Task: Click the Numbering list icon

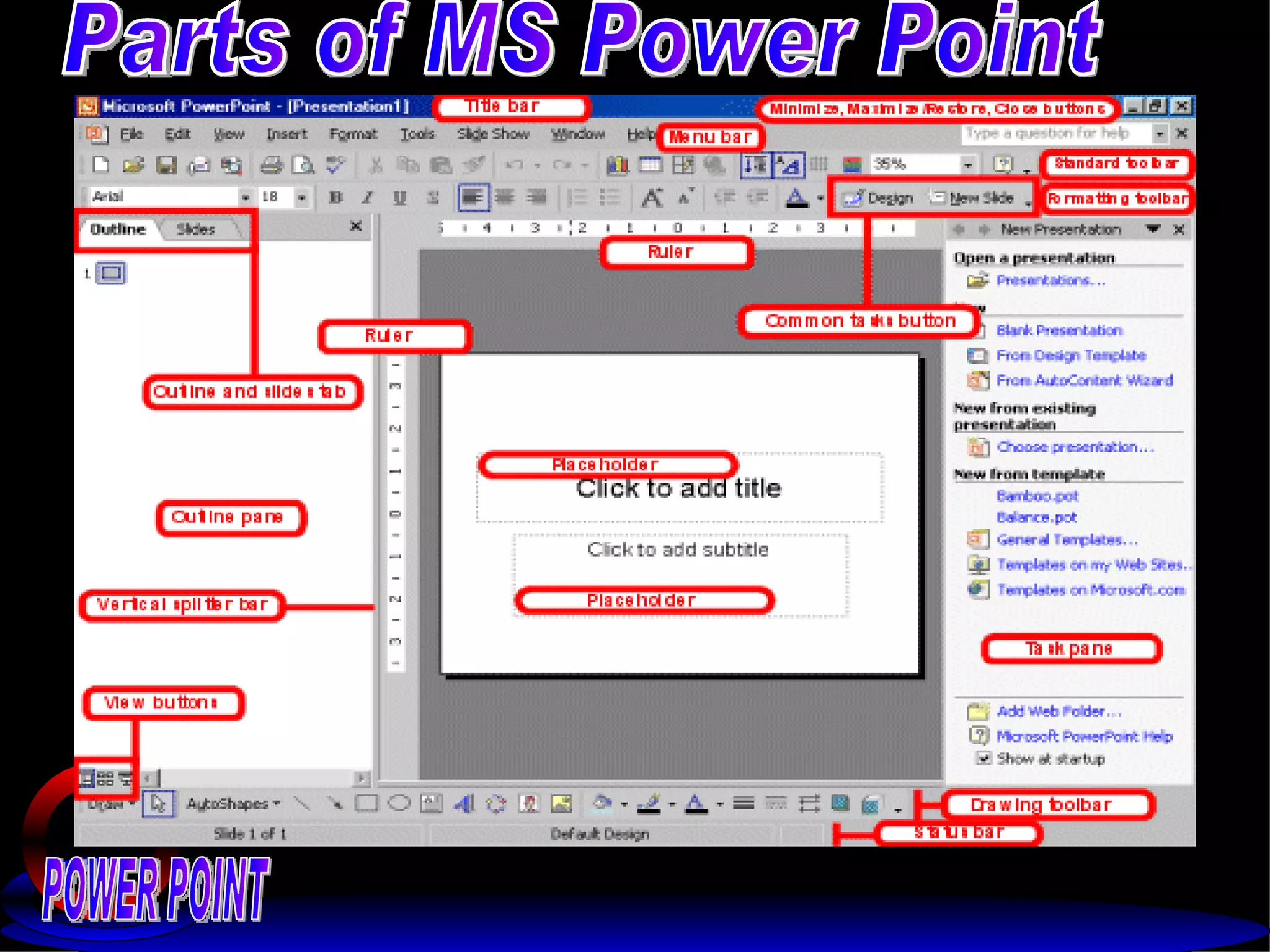Action: [577, 198]
